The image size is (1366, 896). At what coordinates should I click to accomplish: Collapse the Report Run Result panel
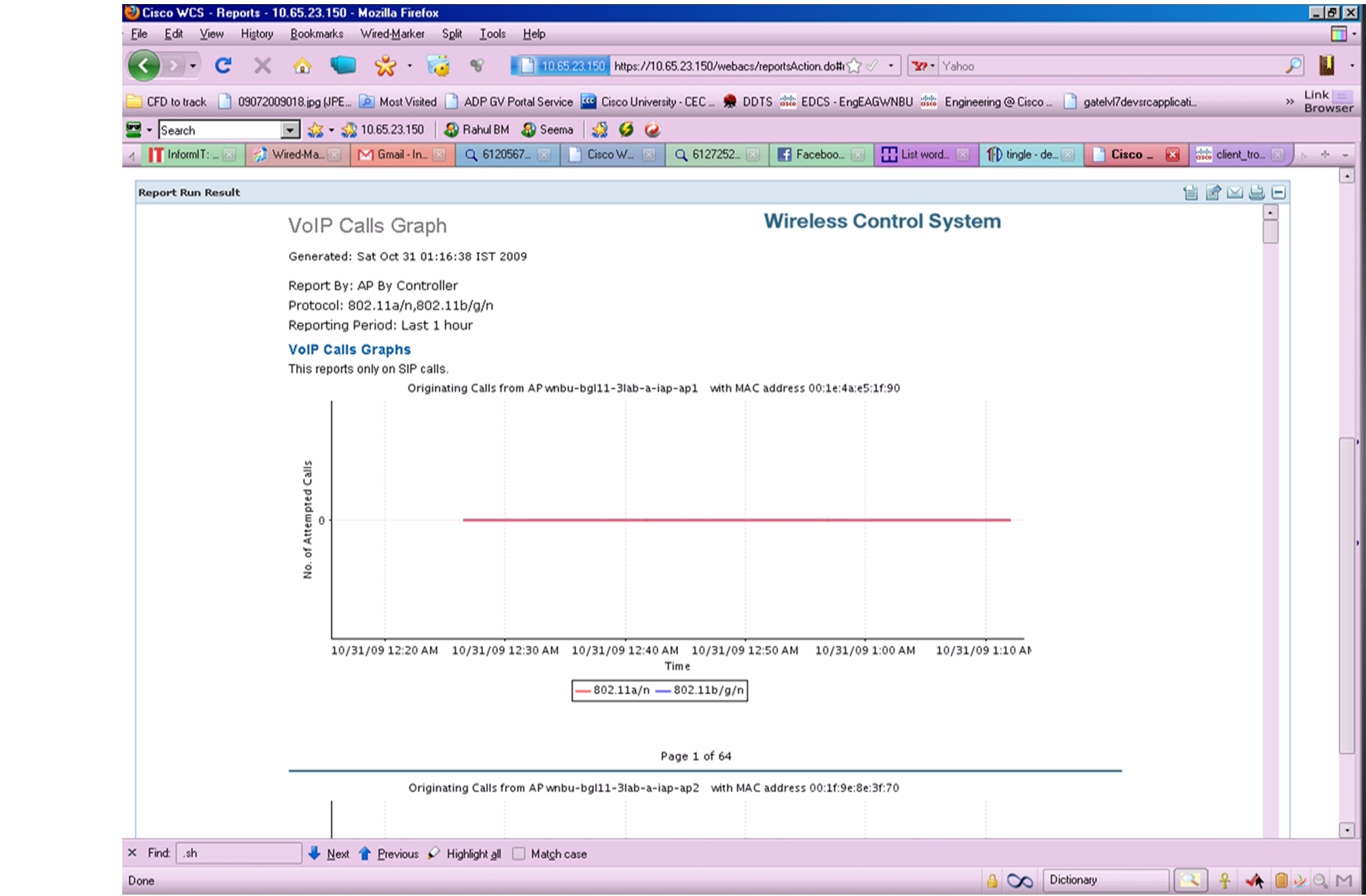1278,193
